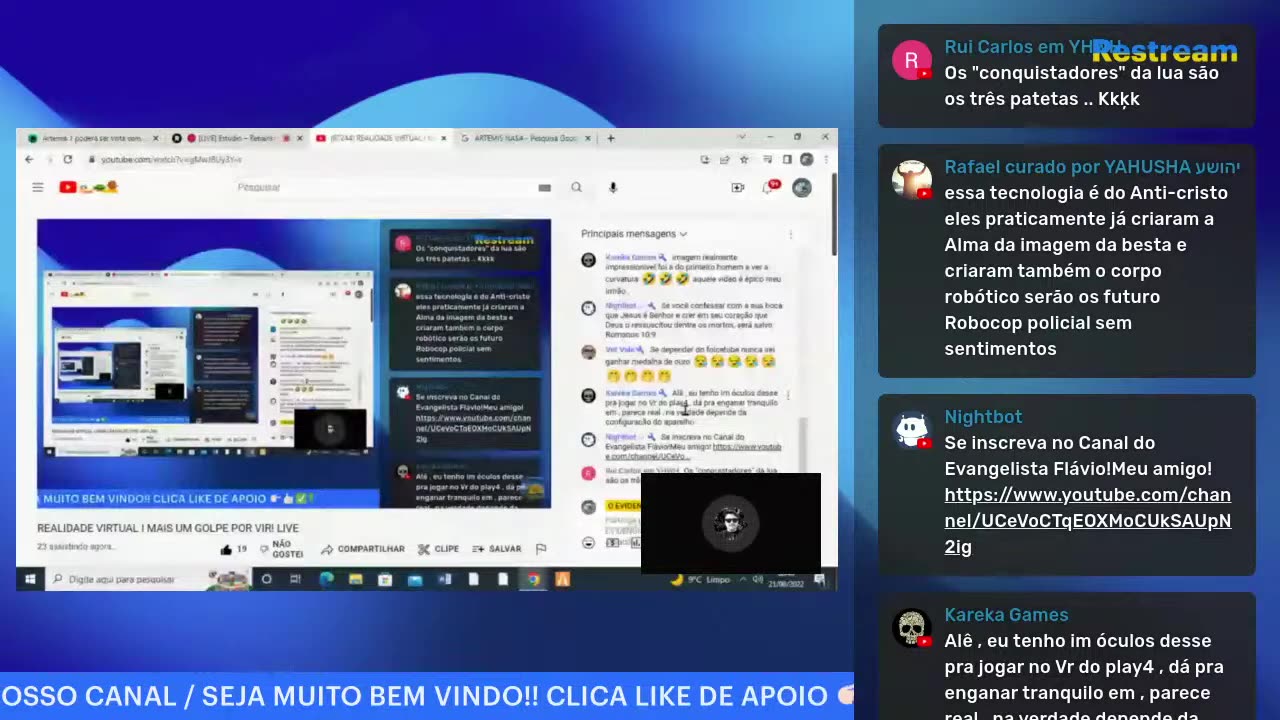Open the orange app icon on taskbar
This screenshot has width=1280, height=720.
562,579
